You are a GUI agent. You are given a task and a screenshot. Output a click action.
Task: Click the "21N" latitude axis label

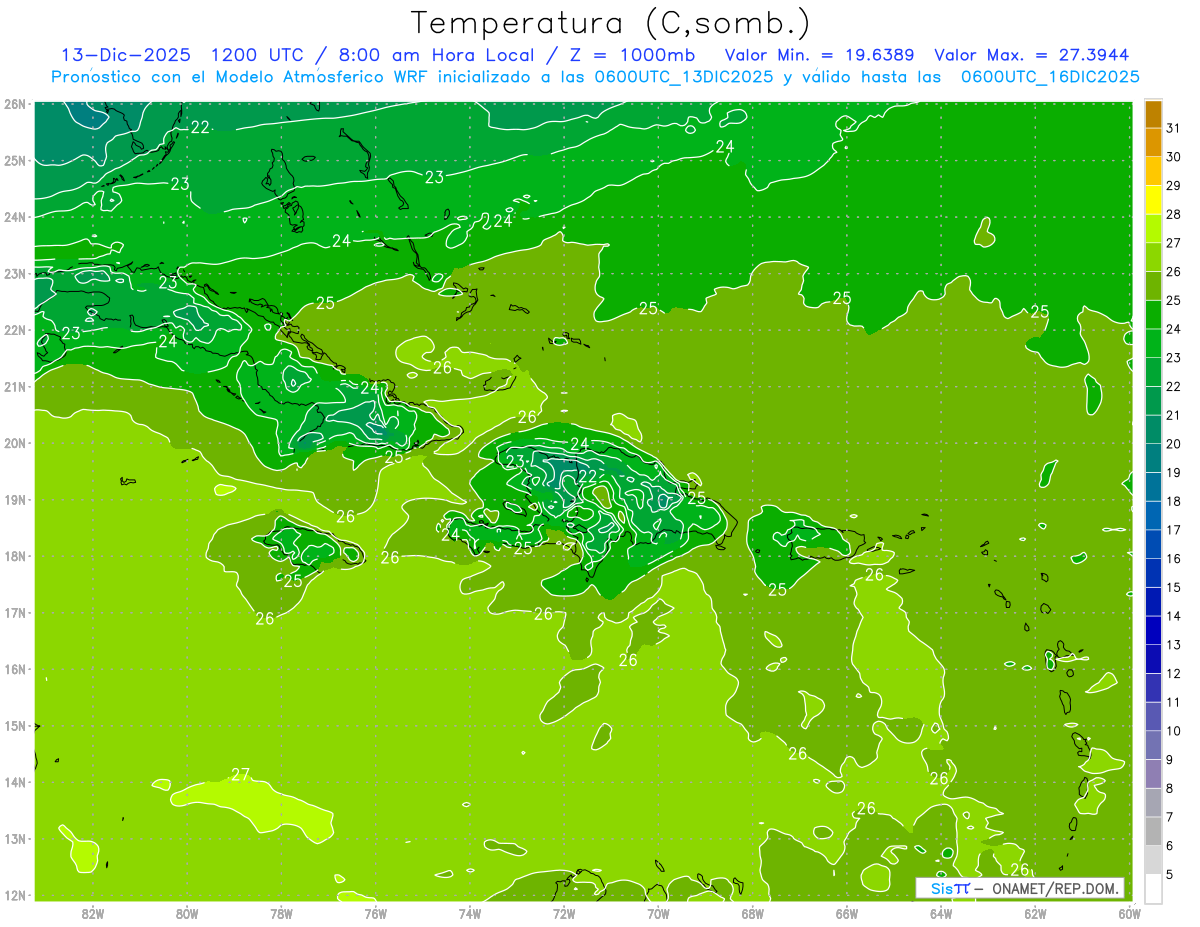[15, 386]
